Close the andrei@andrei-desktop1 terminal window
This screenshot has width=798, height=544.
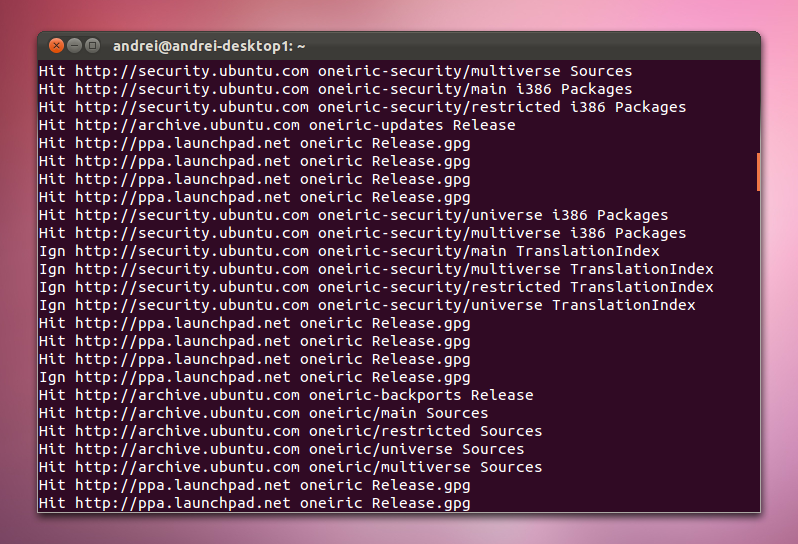click(56, 46)
